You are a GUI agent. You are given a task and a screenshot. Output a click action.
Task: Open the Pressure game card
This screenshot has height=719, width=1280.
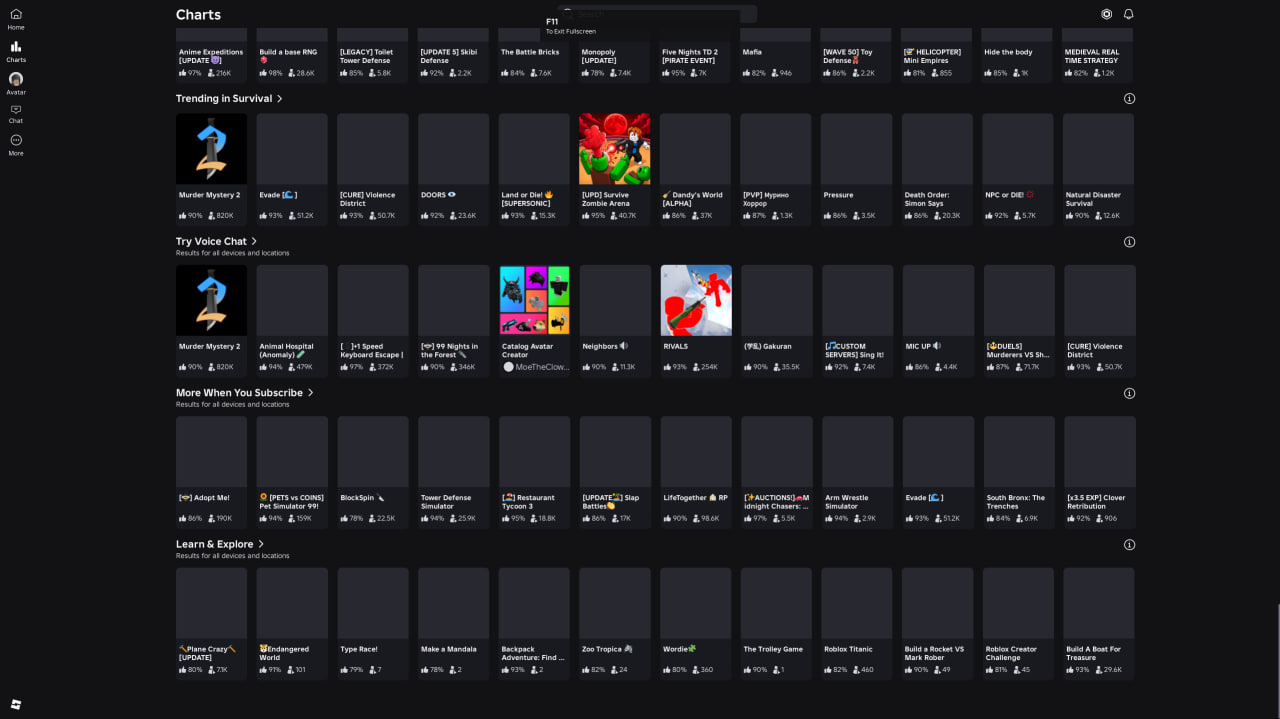pos(856,169)
